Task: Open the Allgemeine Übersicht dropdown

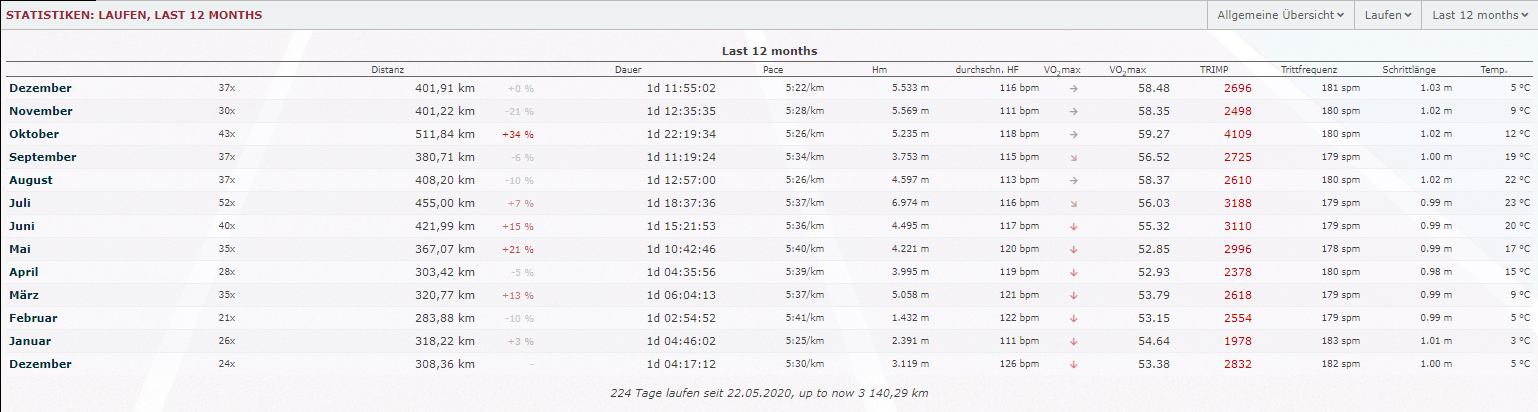Action: point(1280,15)
